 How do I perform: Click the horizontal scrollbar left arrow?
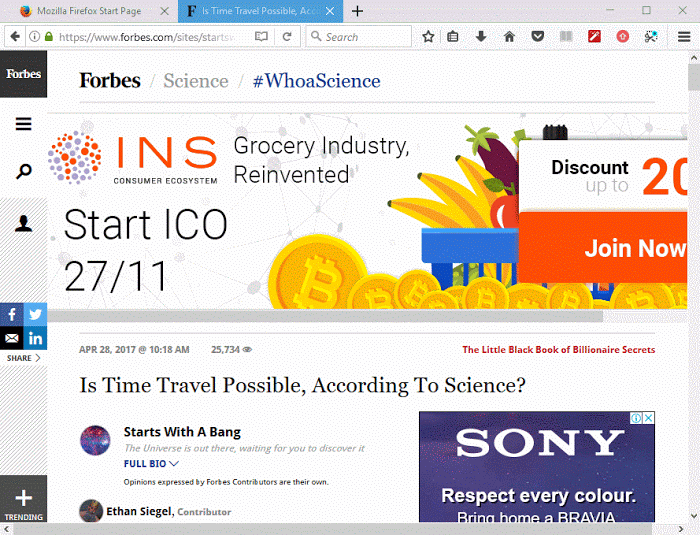6,529
